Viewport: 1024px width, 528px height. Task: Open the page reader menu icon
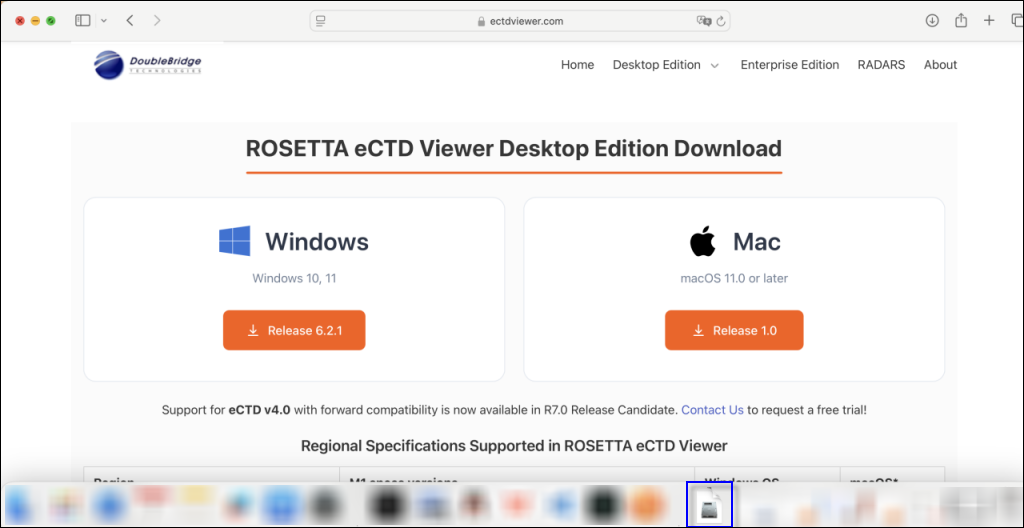(x=319, y=20)
